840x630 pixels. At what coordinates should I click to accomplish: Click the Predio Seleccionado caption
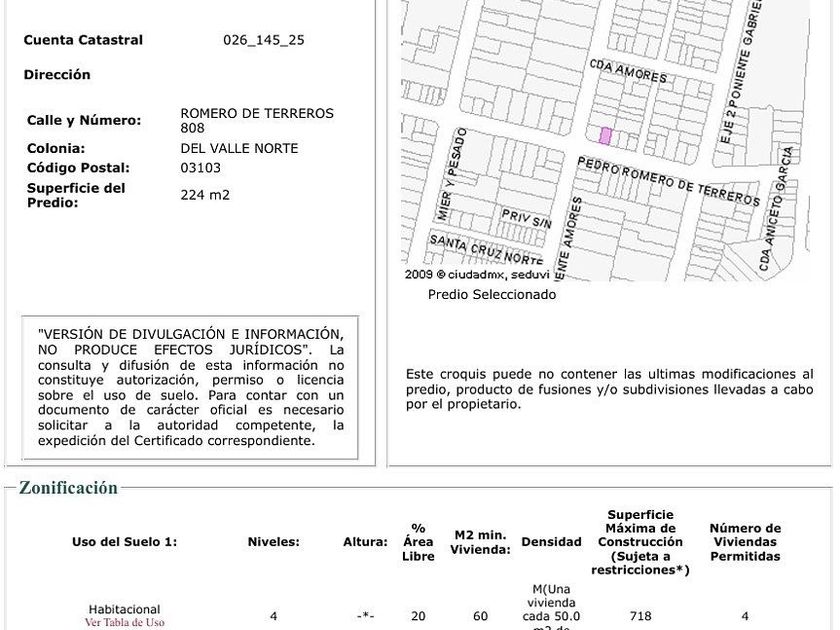pyautogui.click(x=492, y=295)
